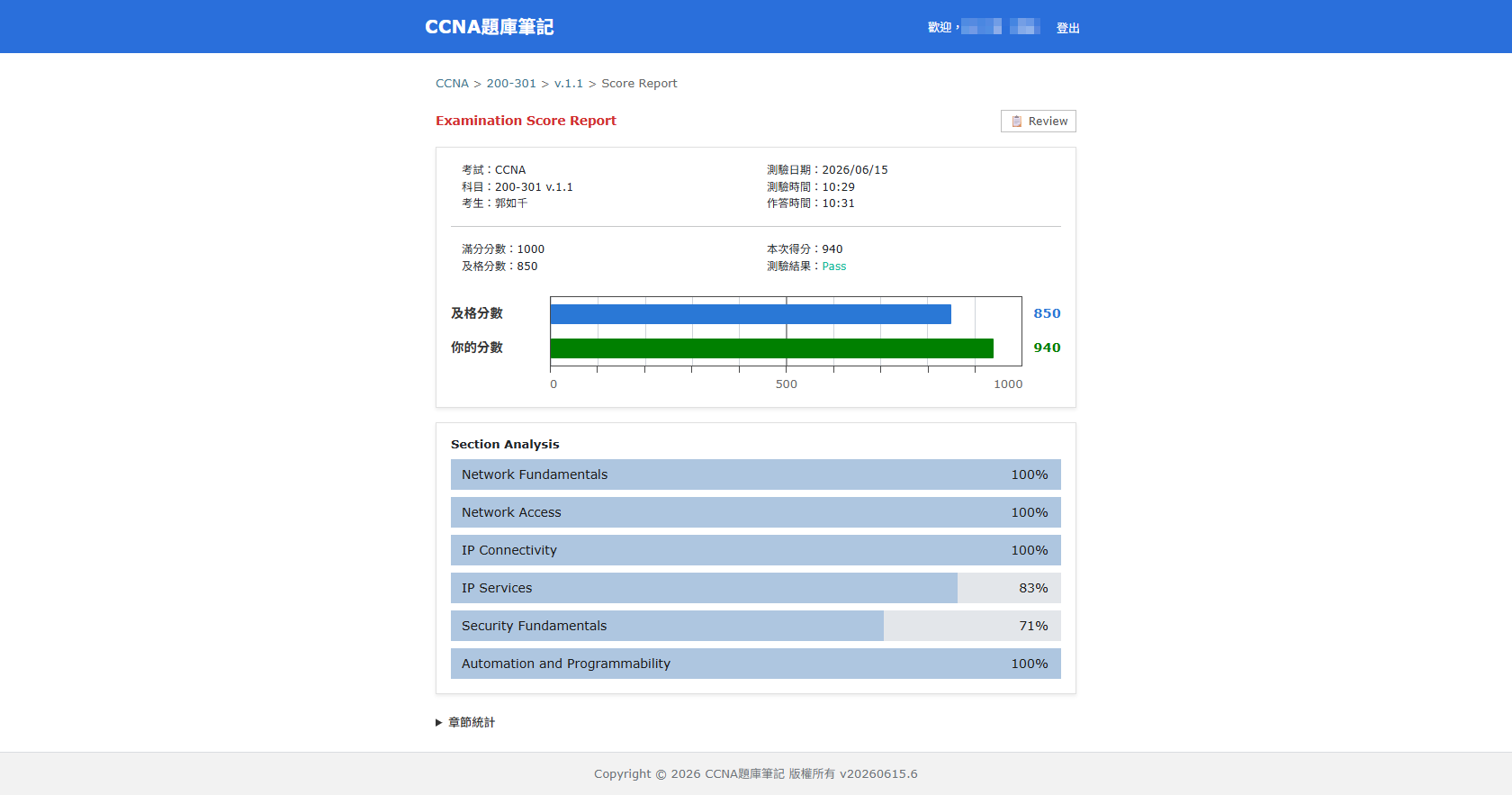The width and height of the screenshot is (1512, 795).
Task: Go to CCNA breadcrumb link
Action: click(x=452, y=83)
